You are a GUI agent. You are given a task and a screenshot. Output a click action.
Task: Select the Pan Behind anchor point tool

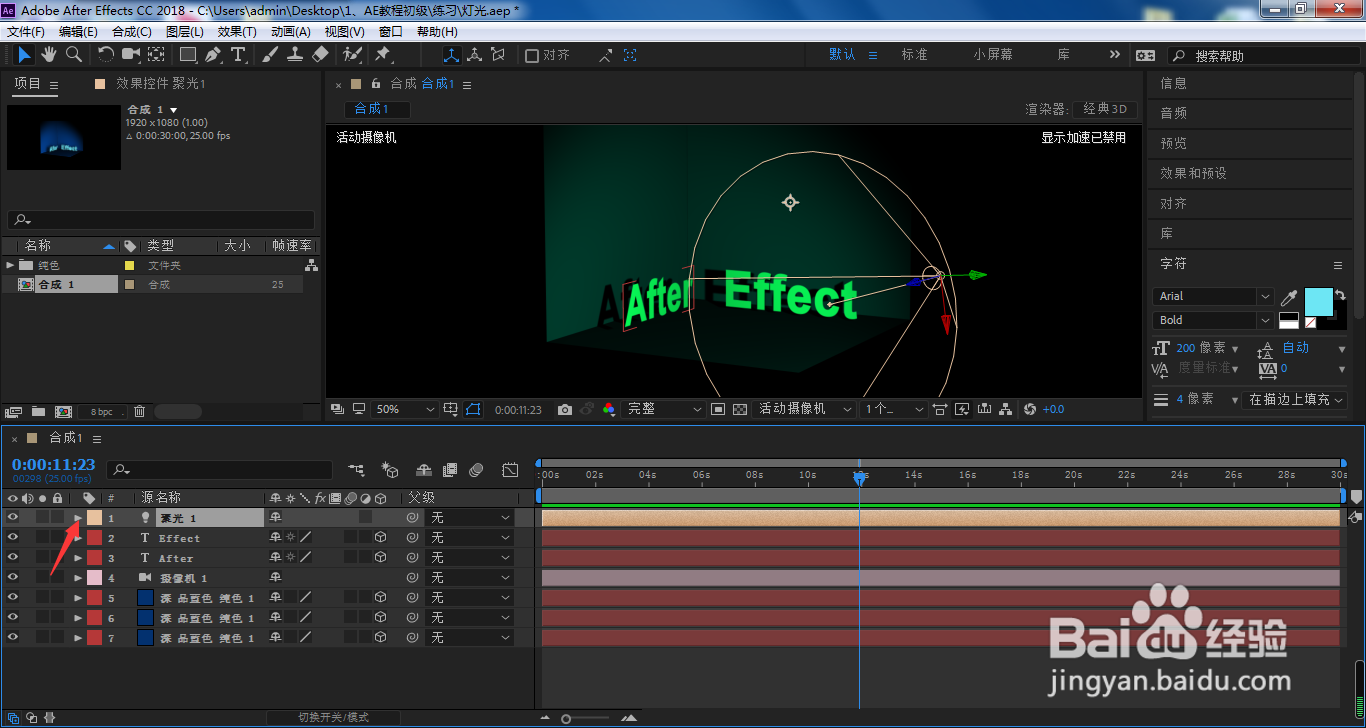[x=156, y=54]
